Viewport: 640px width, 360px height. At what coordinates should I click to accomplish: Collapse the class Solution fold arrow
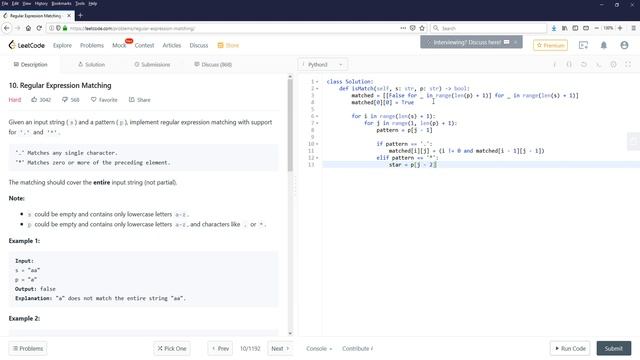pyautogui.click(x=317, y=82)
